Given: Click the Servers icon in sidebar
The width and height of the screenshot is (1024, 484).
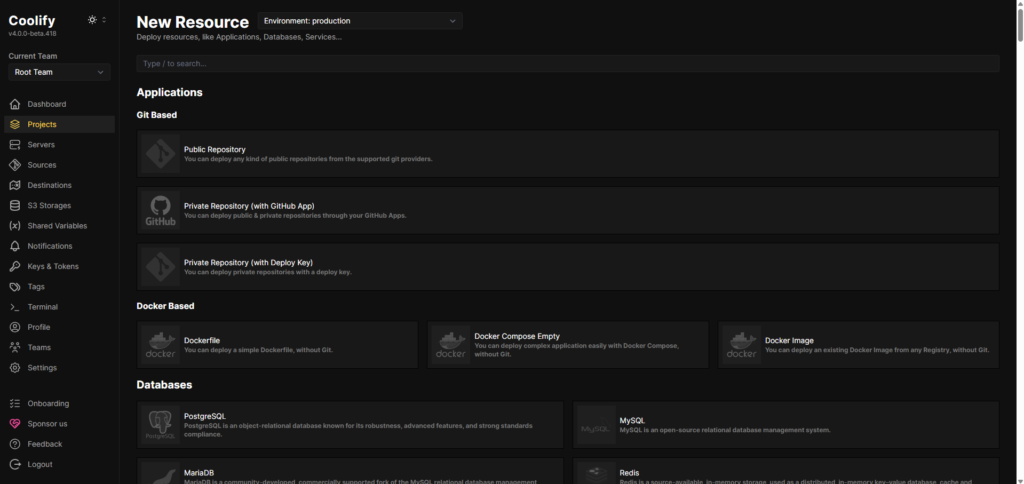Looking at the screenshot, I should tap(15, 144).
